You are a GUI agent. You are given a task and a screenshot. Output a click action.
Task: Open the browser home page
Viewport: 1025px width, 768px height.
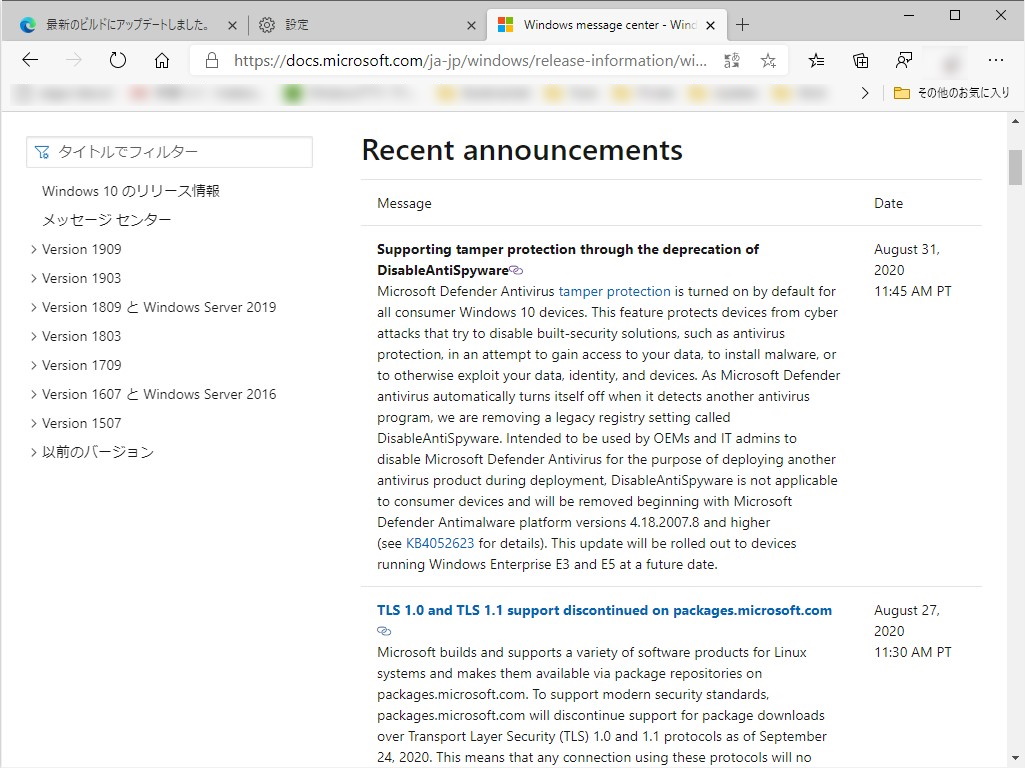pyautogui.click(x=161, y=61)
